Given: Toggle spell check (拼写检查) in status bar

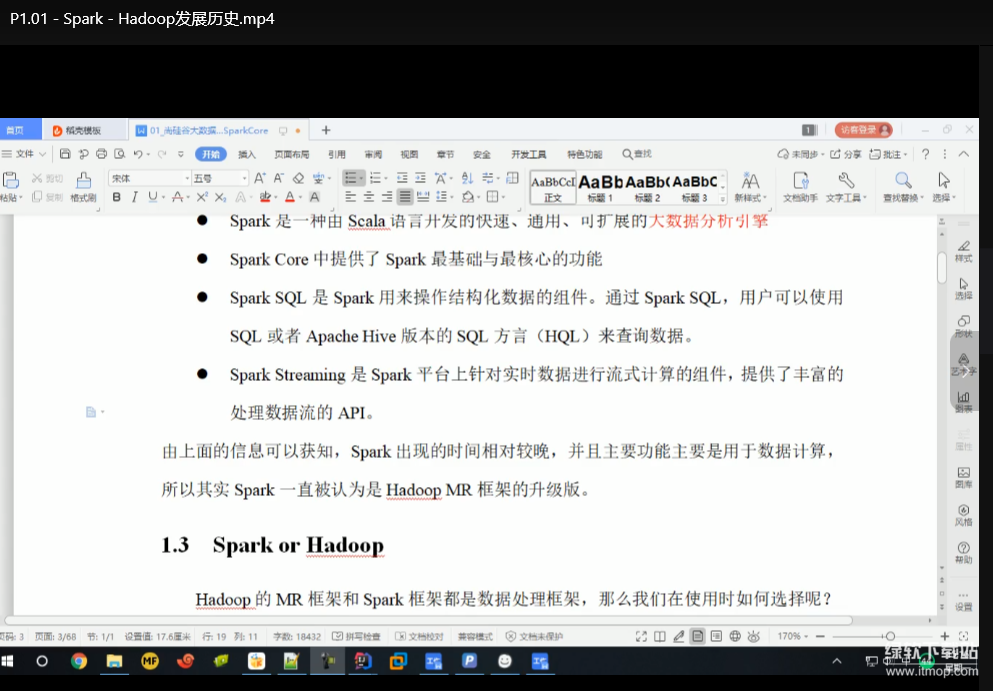Looking at the screenshot, I should [356, 636].
